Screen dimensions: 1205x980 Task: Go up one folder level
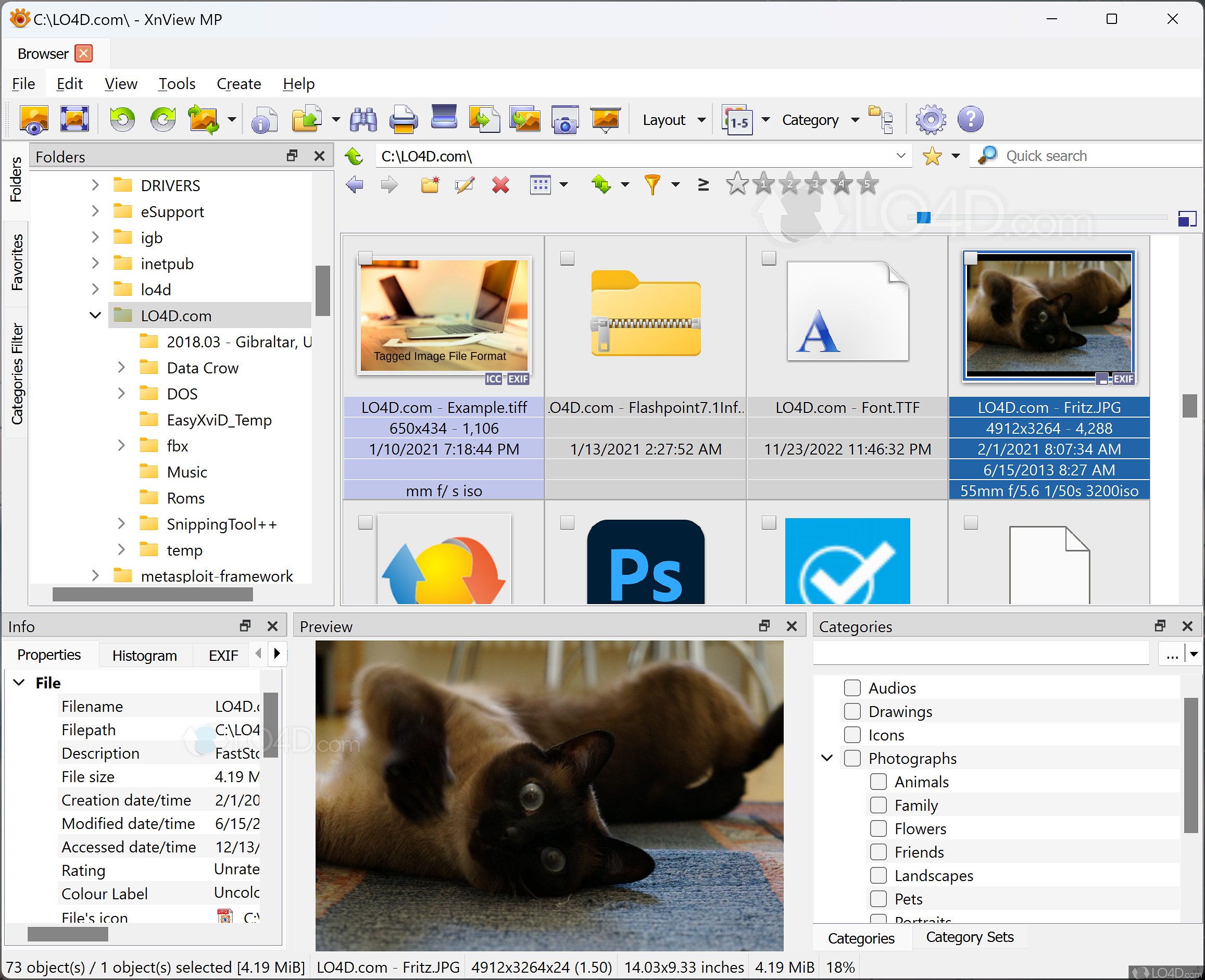coord(355,156)
